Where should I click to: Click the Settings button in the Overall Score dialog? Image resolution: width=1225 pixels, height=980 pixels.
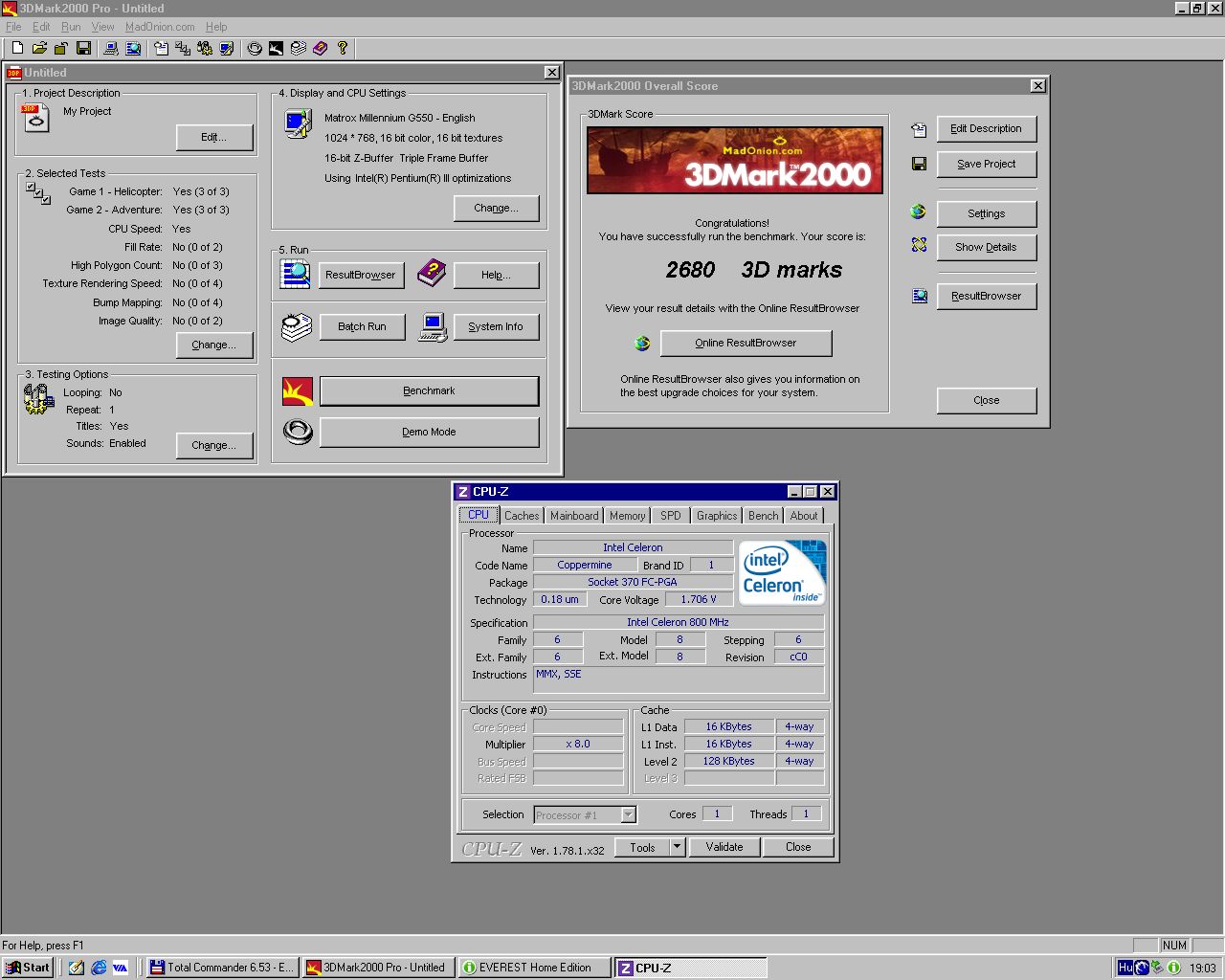[986, 213]
